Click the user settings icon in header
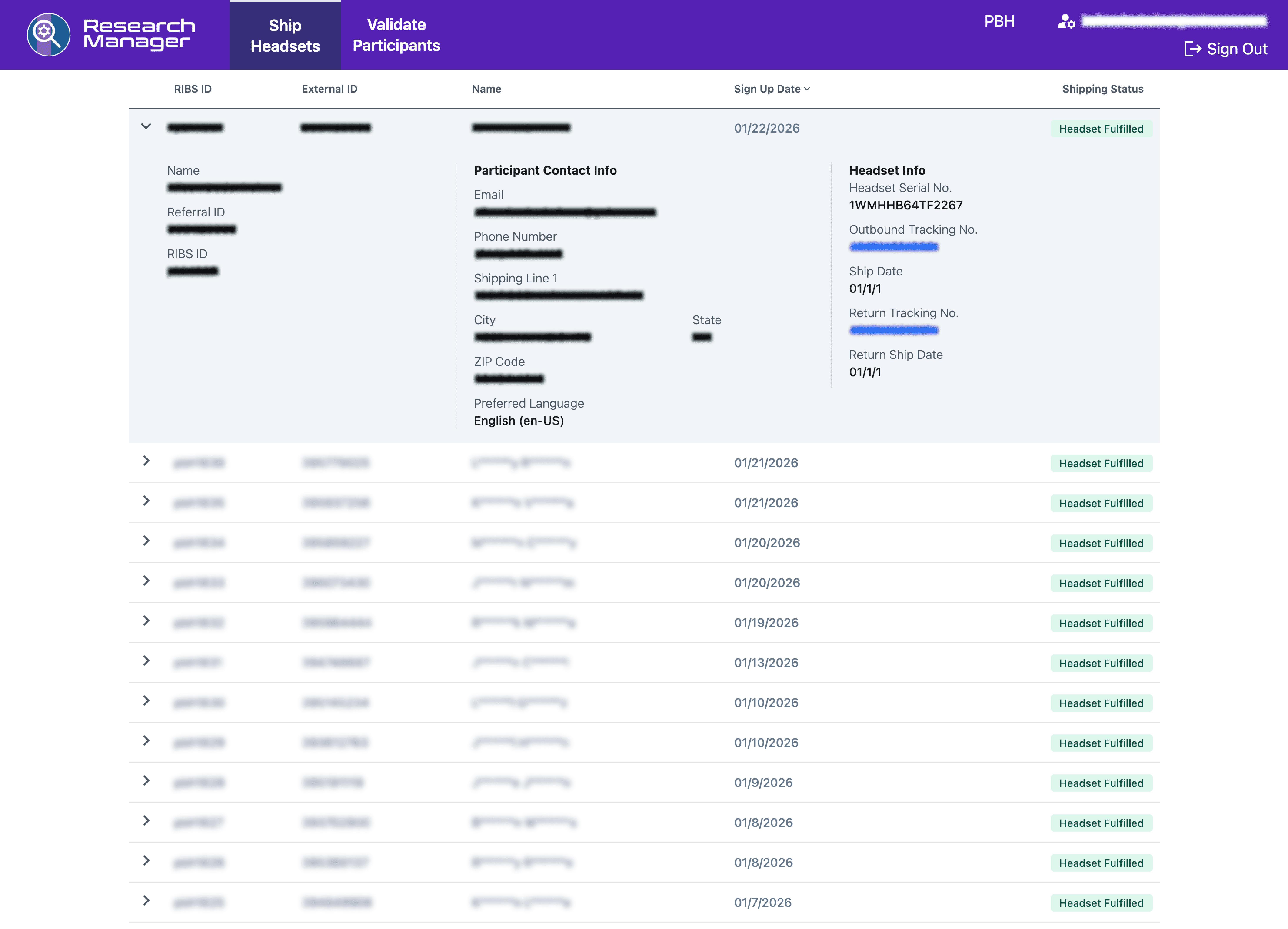This screenshot has height=929, width=1288. click(1066, 22)
